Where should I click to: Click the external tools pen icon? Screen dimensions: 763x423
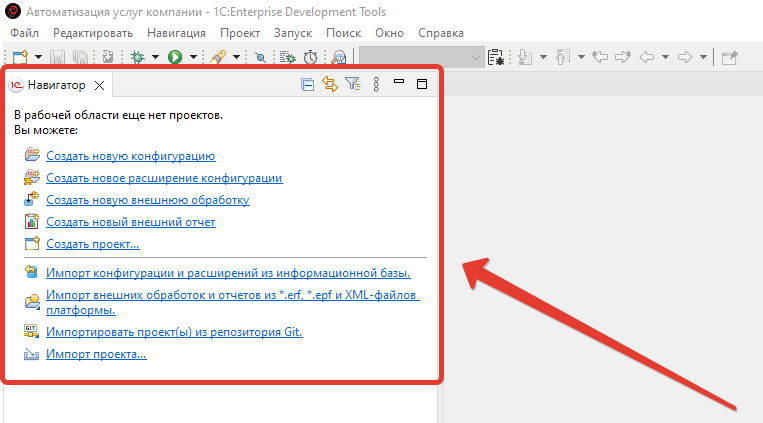218,57
